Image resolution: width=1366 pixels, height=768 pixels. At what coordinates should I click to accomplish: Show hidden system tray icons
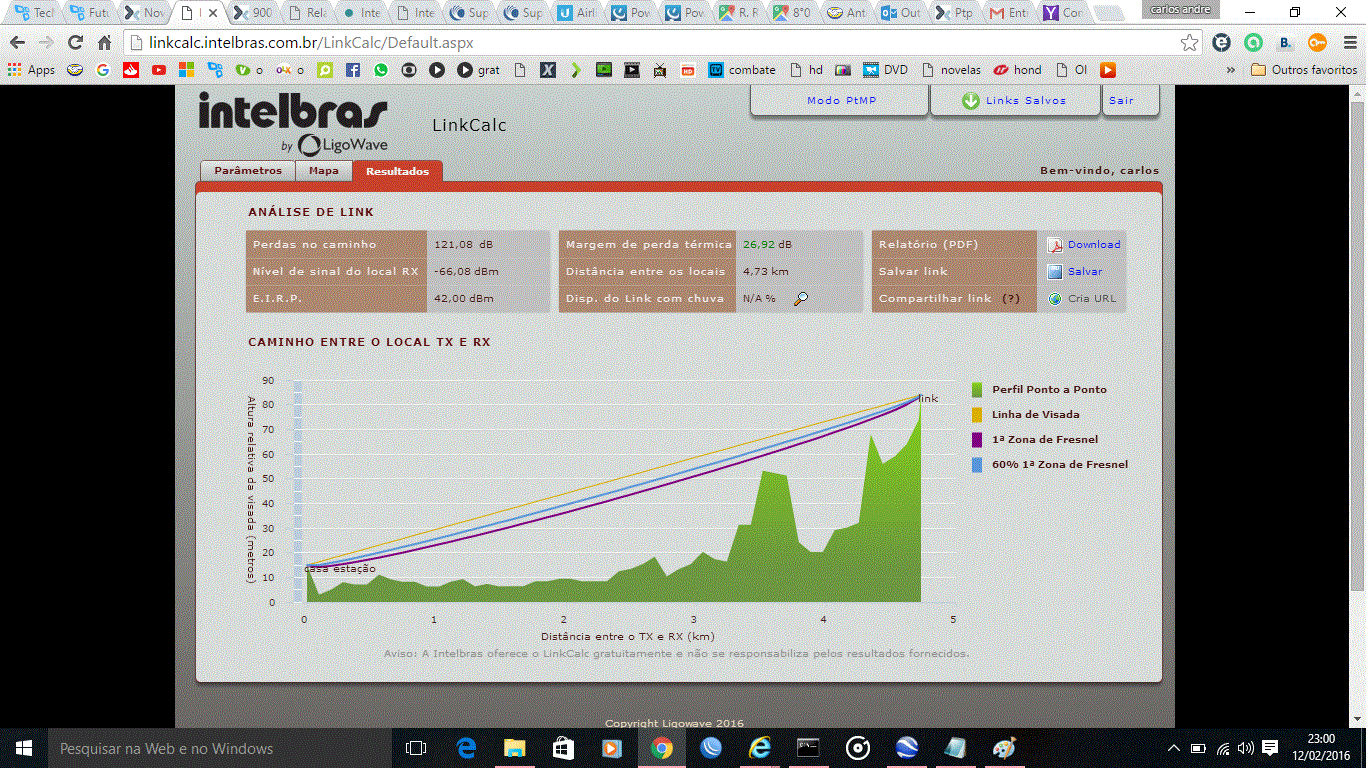[1174, 748]
